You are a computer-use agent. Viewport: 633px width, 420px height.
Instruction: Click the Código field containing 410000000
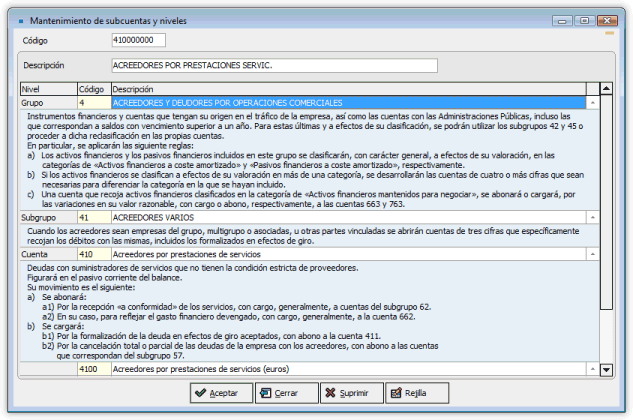point(145,40)
